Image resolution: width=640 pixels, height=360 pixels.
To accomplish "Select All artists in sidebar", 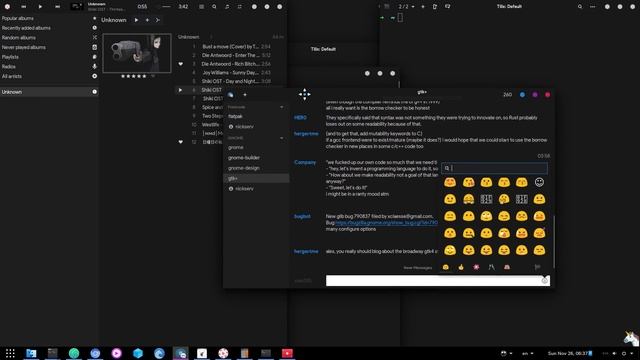I will pyautogui.click(x=48, y=76).
